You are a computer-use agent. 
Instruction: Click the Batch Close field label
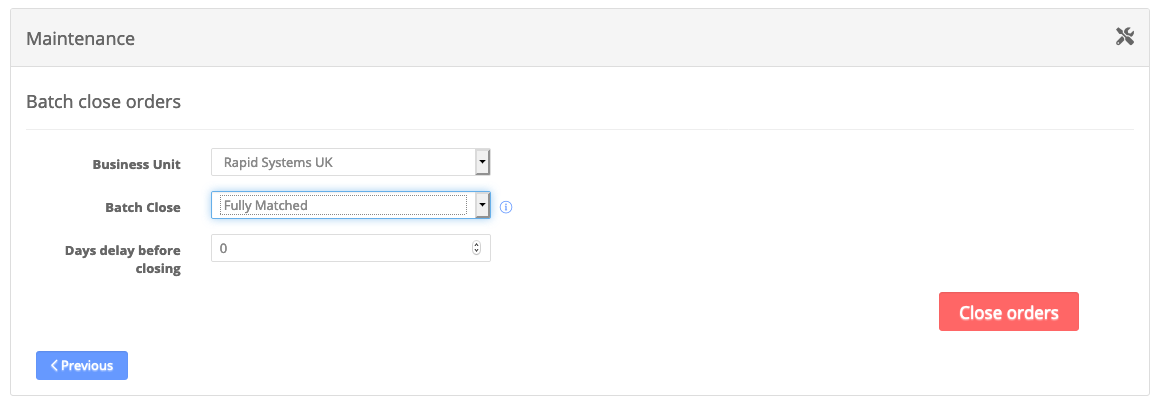(x=143, y=208)
